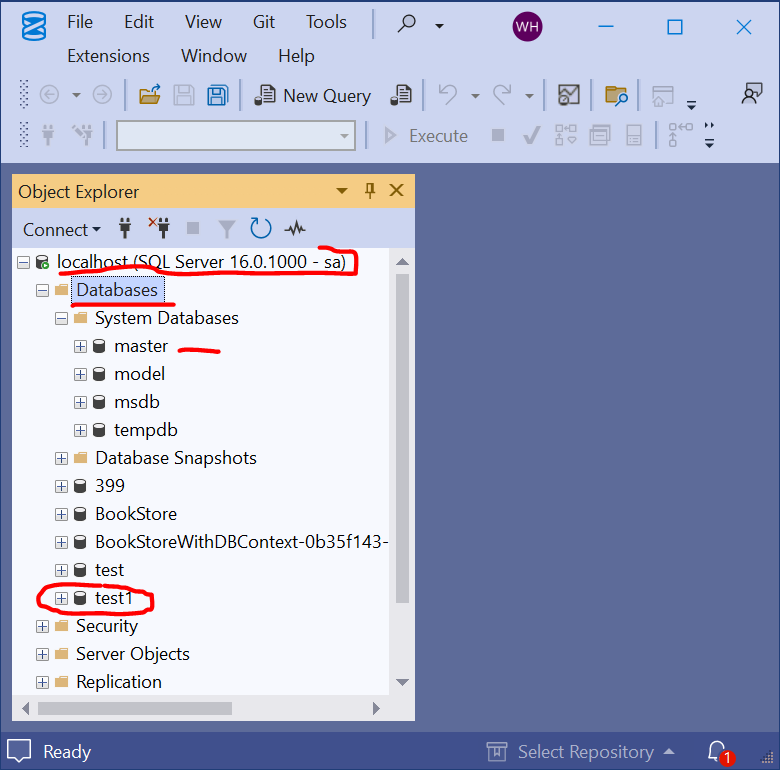Open the Git menu
This screenshot has width=780, height=770.
[x=264, y=22]
